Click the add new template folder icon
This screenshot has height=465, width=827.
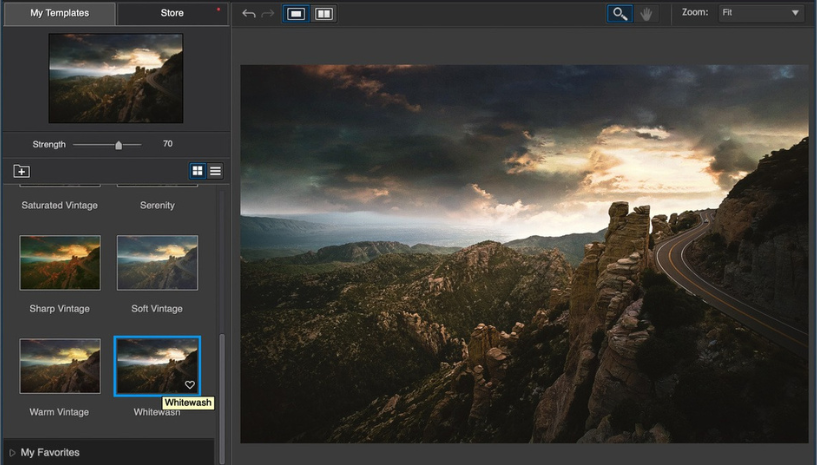(22, 171)
